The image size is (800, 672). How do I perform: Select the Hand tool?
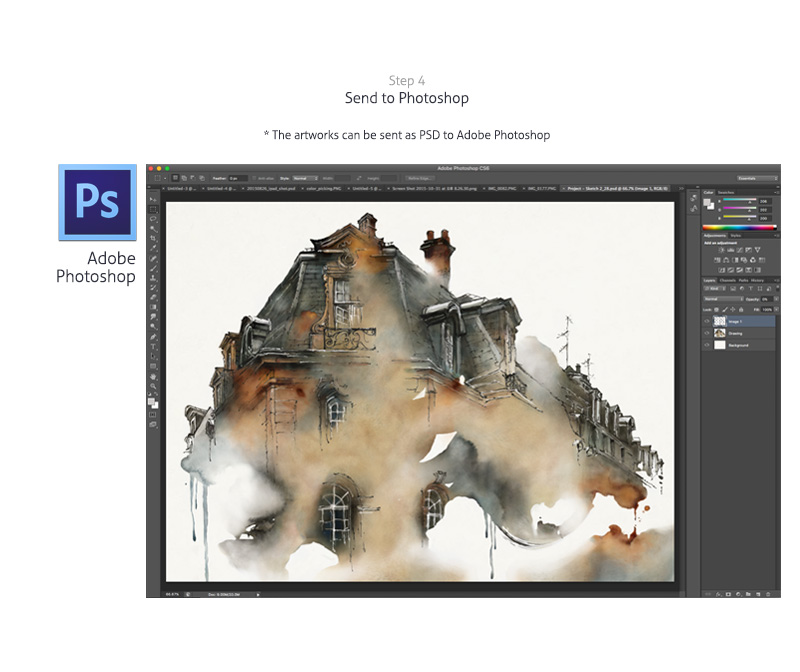pyautogui.click(x=153, y=377)
